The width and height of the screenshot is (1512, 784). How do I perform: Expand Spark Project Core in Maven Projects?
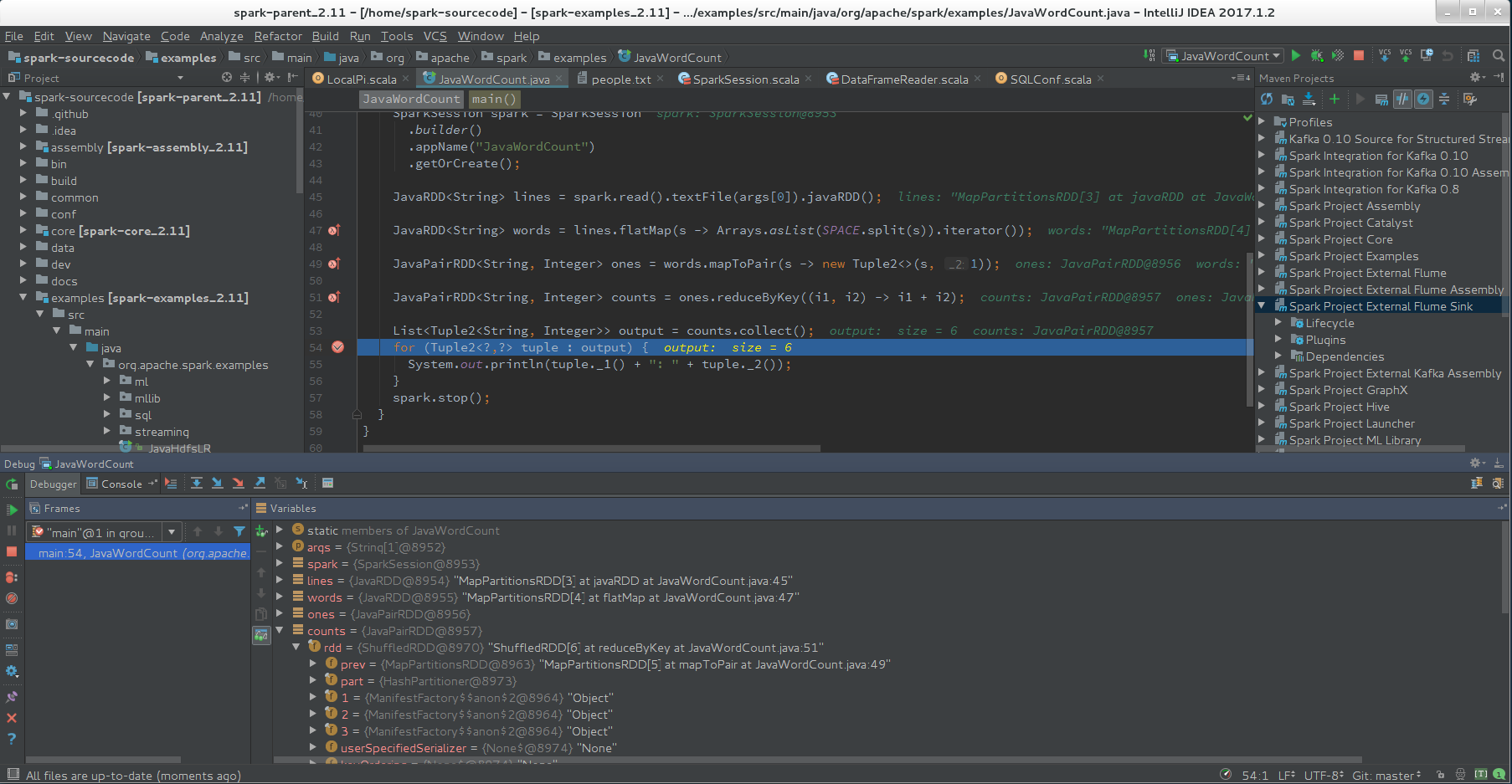(x=1262, y=239)
